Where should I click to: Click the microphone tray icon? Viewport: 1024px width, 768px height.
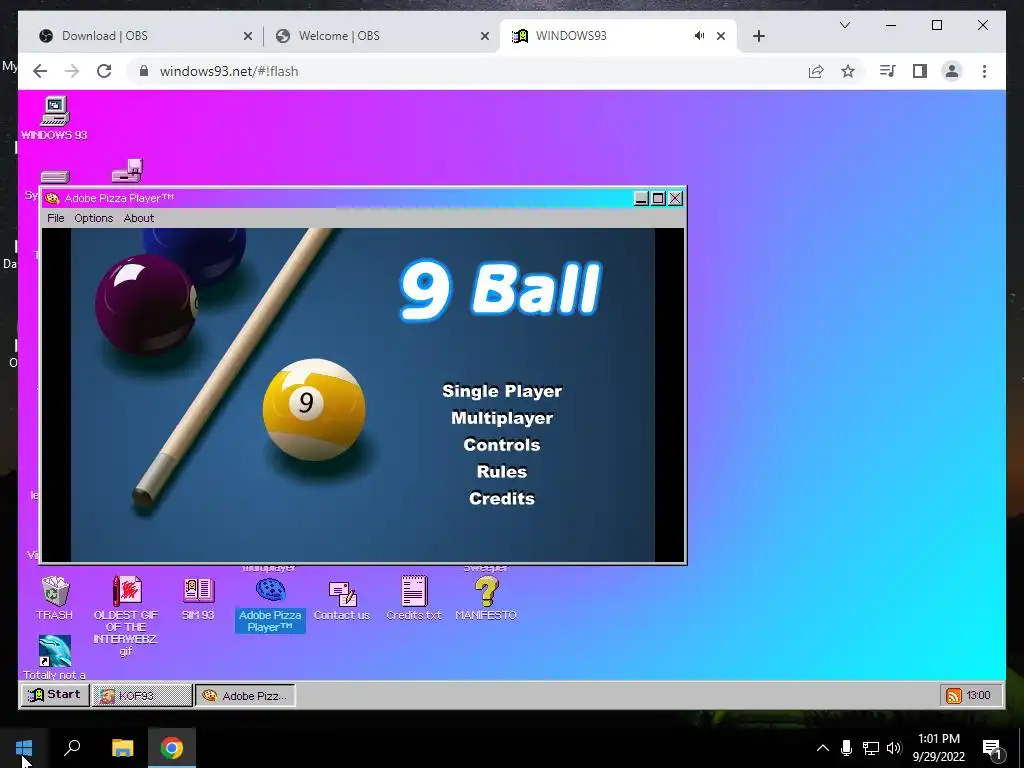846,748
